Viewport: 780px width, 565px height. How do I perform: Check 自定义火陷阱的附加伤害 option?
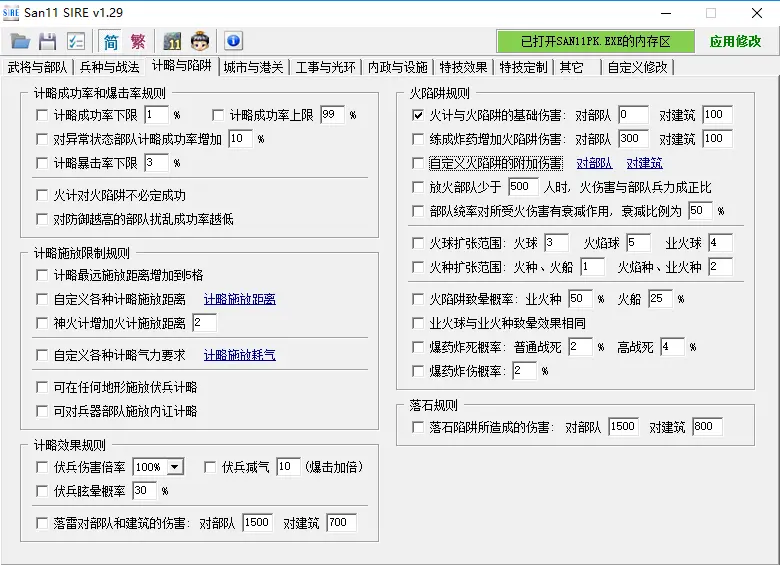coord(418,163)
